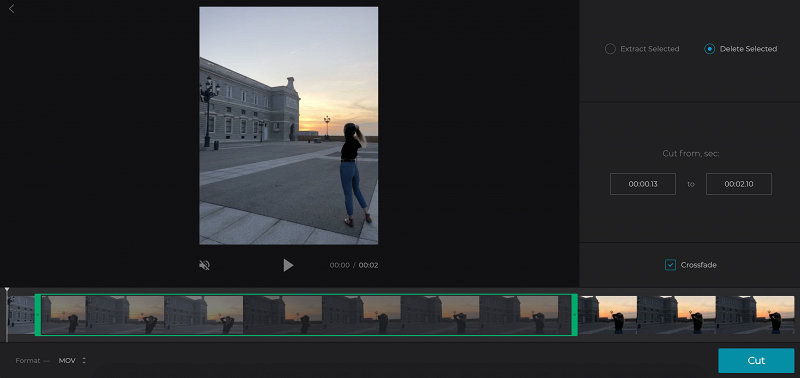Unmute the video using the speaker icon
This screenshot has width=800, height=378.
point(204,265)
